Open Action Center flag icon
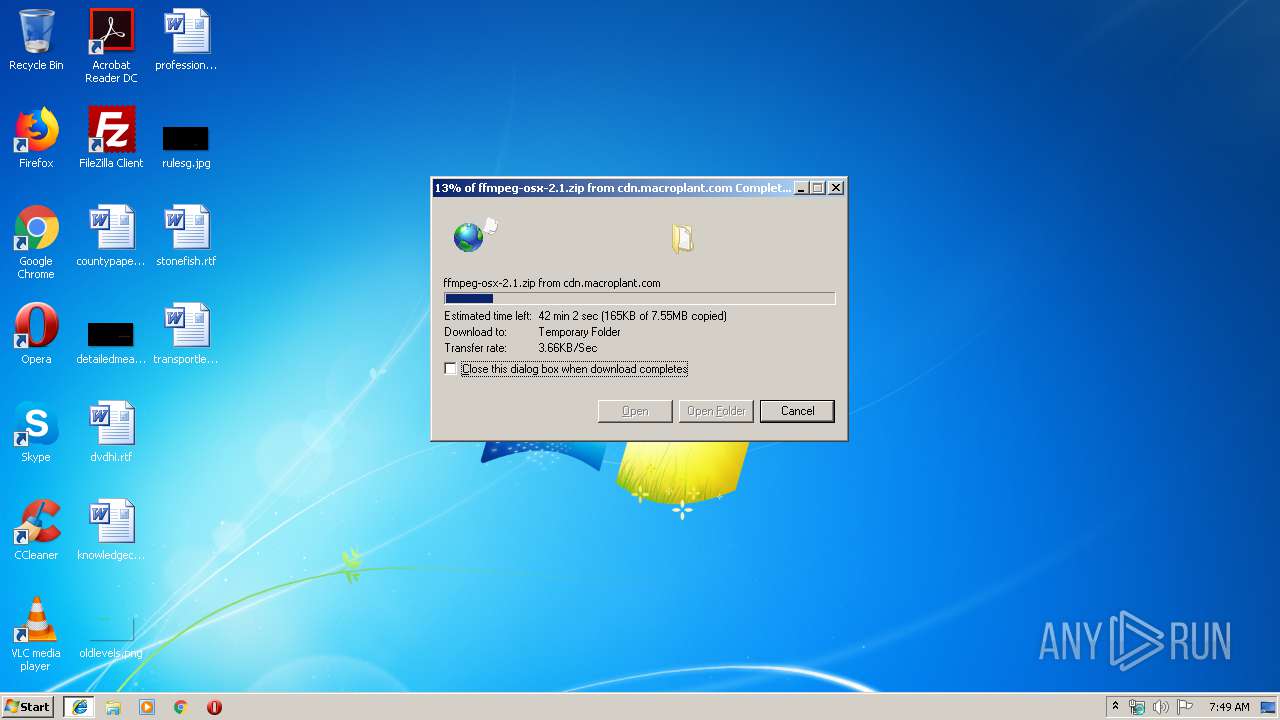Image resolution: width=1280 pixels, height=720 pixels. (x=1185, y=707)
